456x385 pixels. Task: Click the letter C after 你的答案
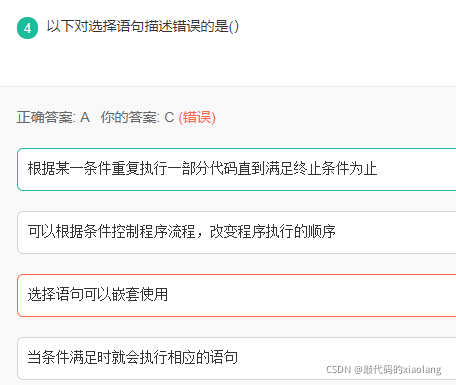click(x=169, y=117)
